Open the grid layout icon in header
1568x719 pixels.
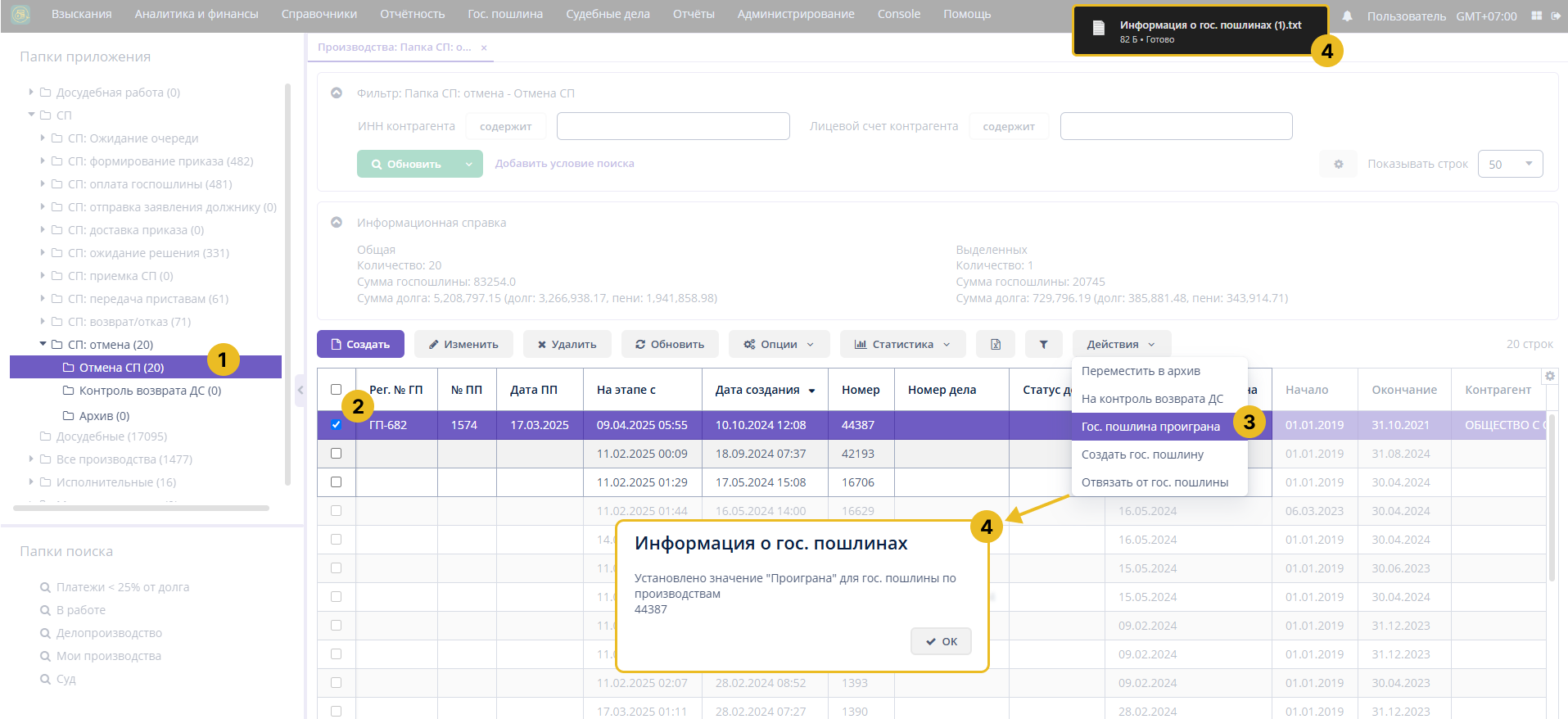[1536, 16]
